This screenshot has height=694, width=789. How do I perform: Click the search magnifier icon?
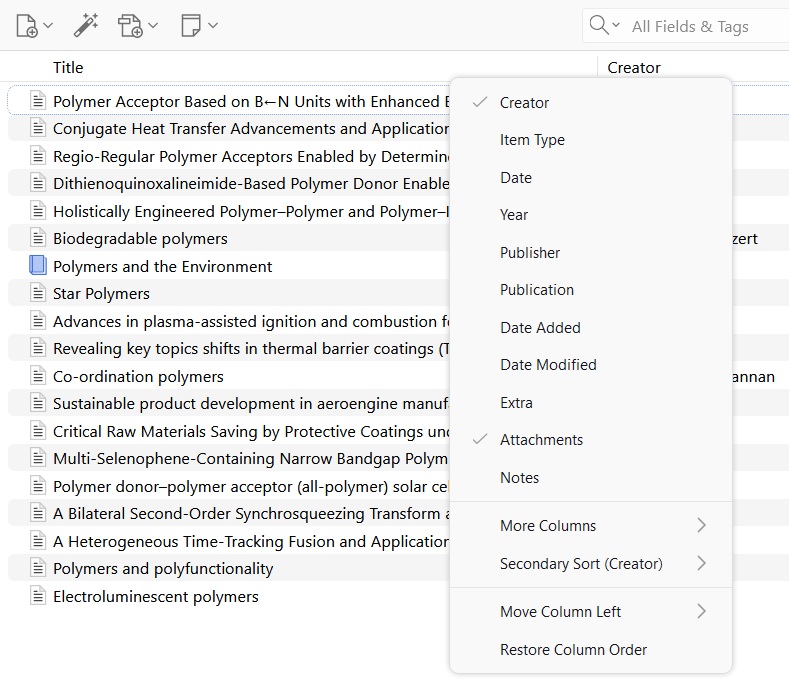[x=599, y=26]
